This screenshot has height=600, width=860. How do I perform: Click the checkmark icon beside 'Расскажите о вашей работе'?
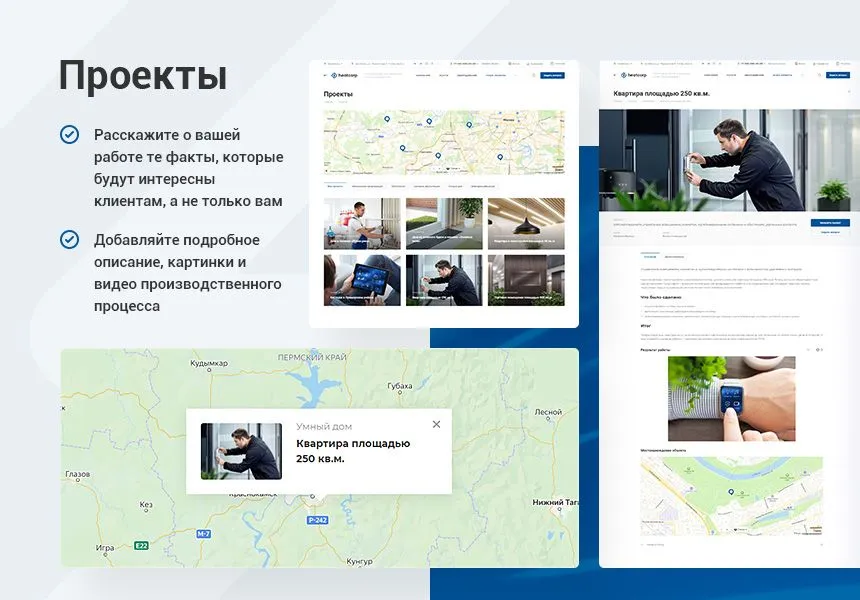coord(68,134)
